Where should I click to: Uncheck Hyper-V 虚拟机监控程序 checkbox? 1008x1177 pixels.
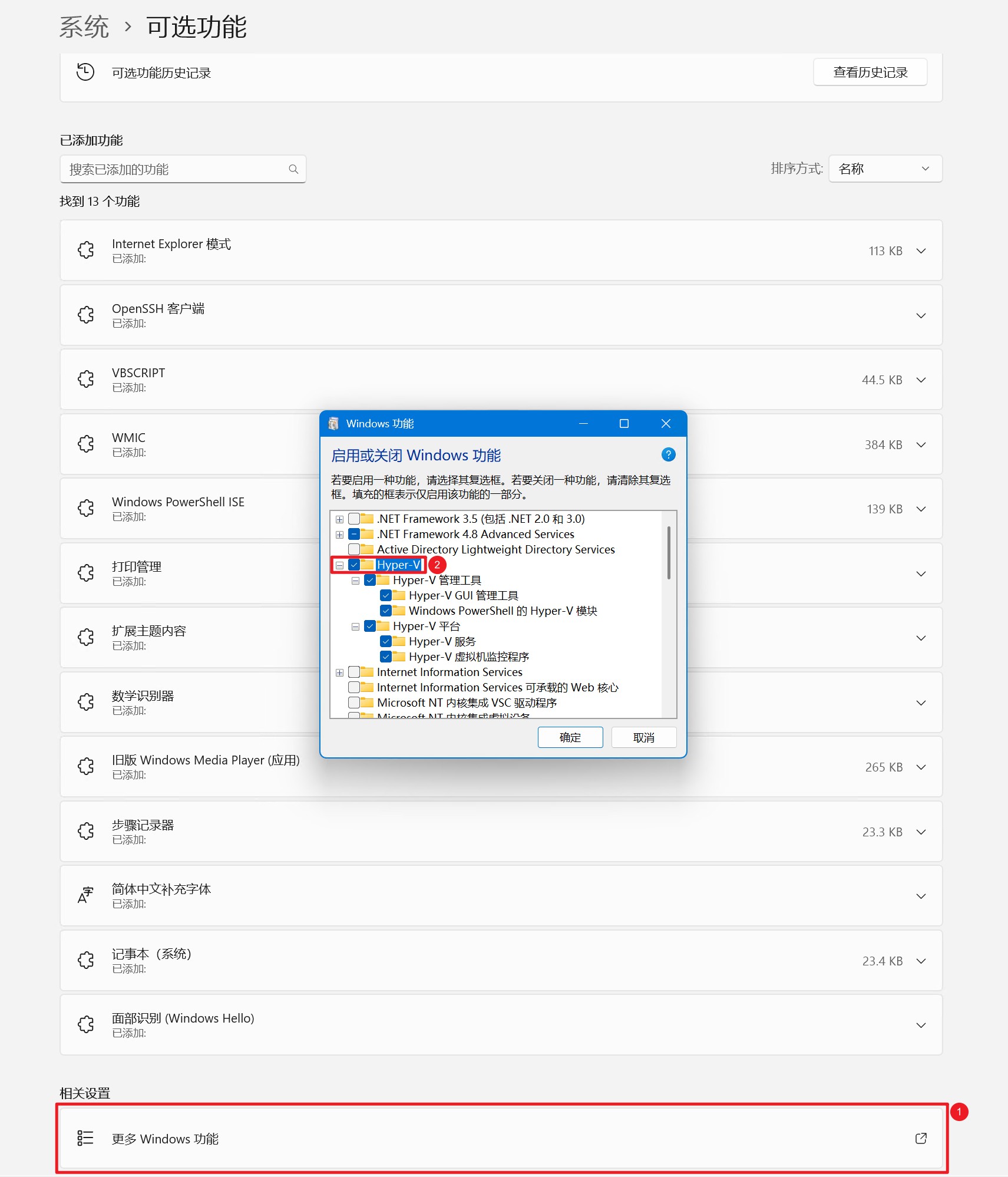coord(386,657)
